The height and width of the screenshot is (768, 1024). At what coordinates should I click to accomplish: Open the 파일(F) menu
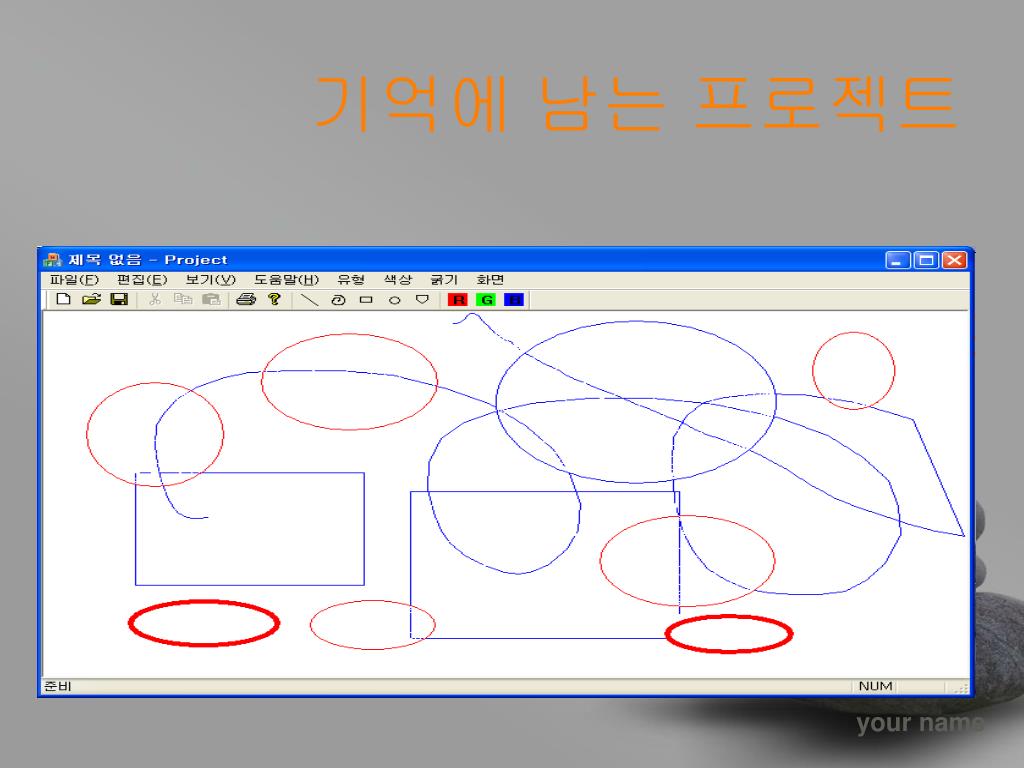pos(74,280)
